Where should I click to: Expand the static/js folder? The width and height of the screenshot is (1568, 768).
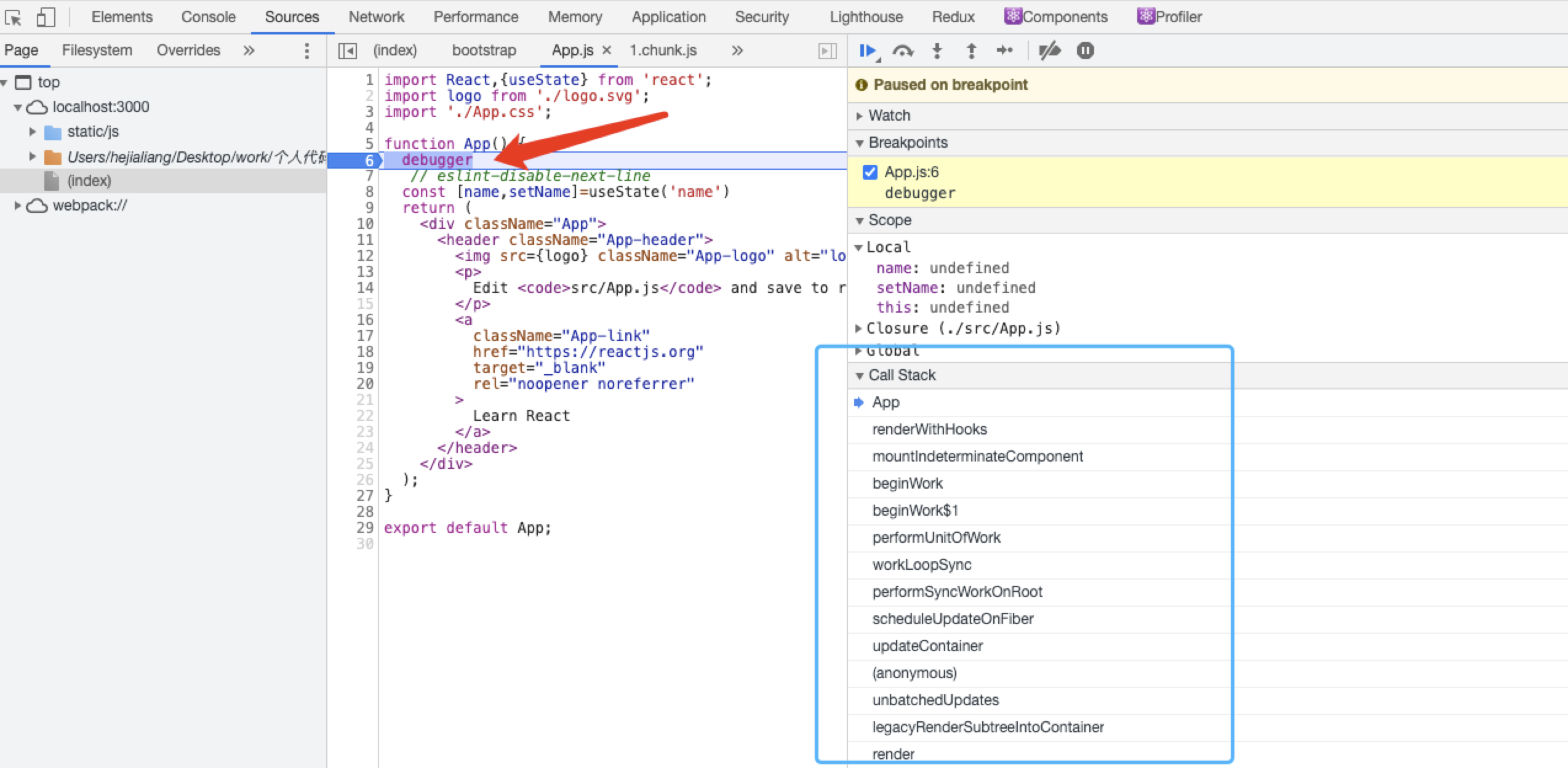click(33, 131)
